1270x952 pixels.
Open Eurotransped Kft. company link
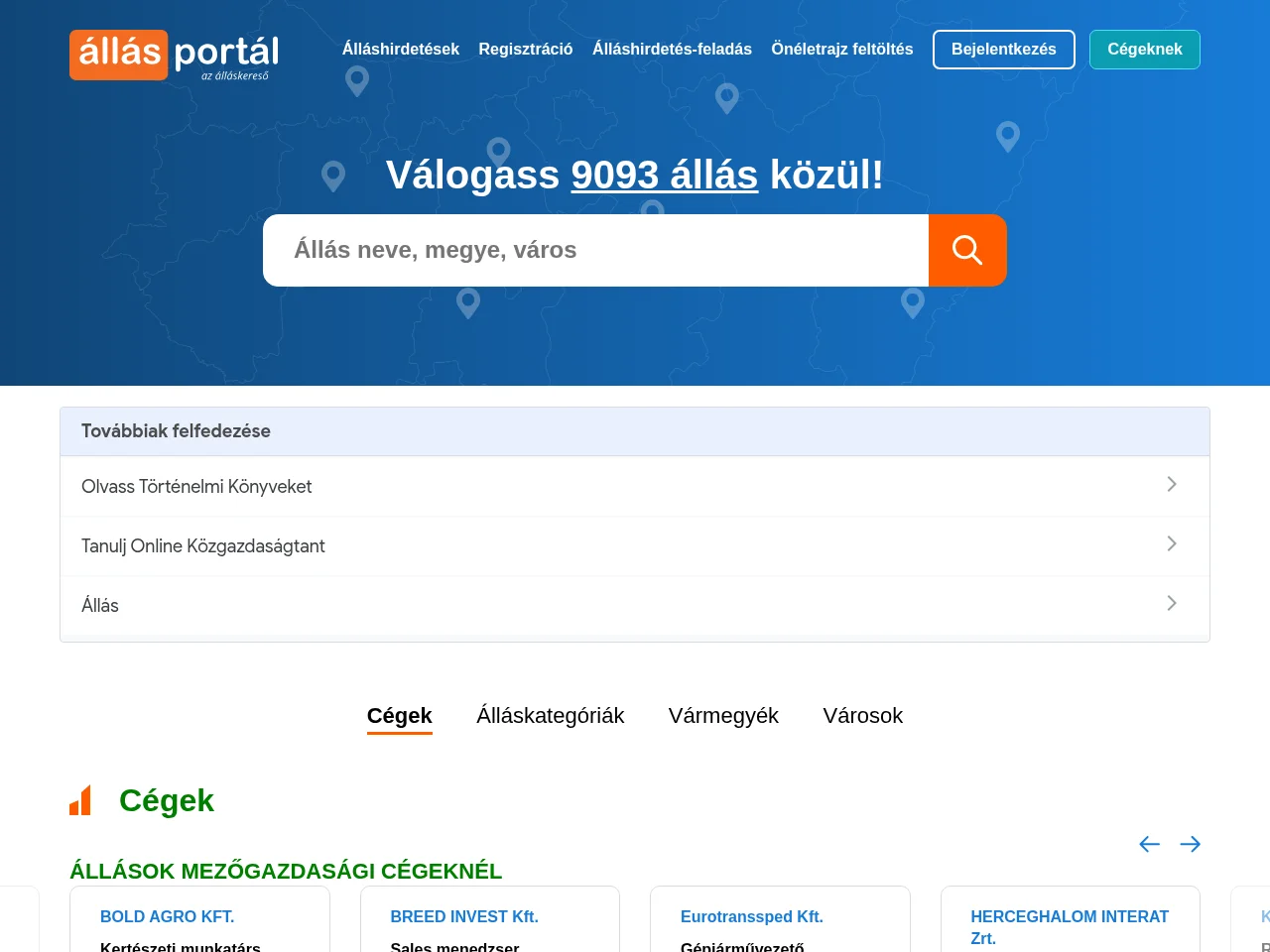point(752,917)
